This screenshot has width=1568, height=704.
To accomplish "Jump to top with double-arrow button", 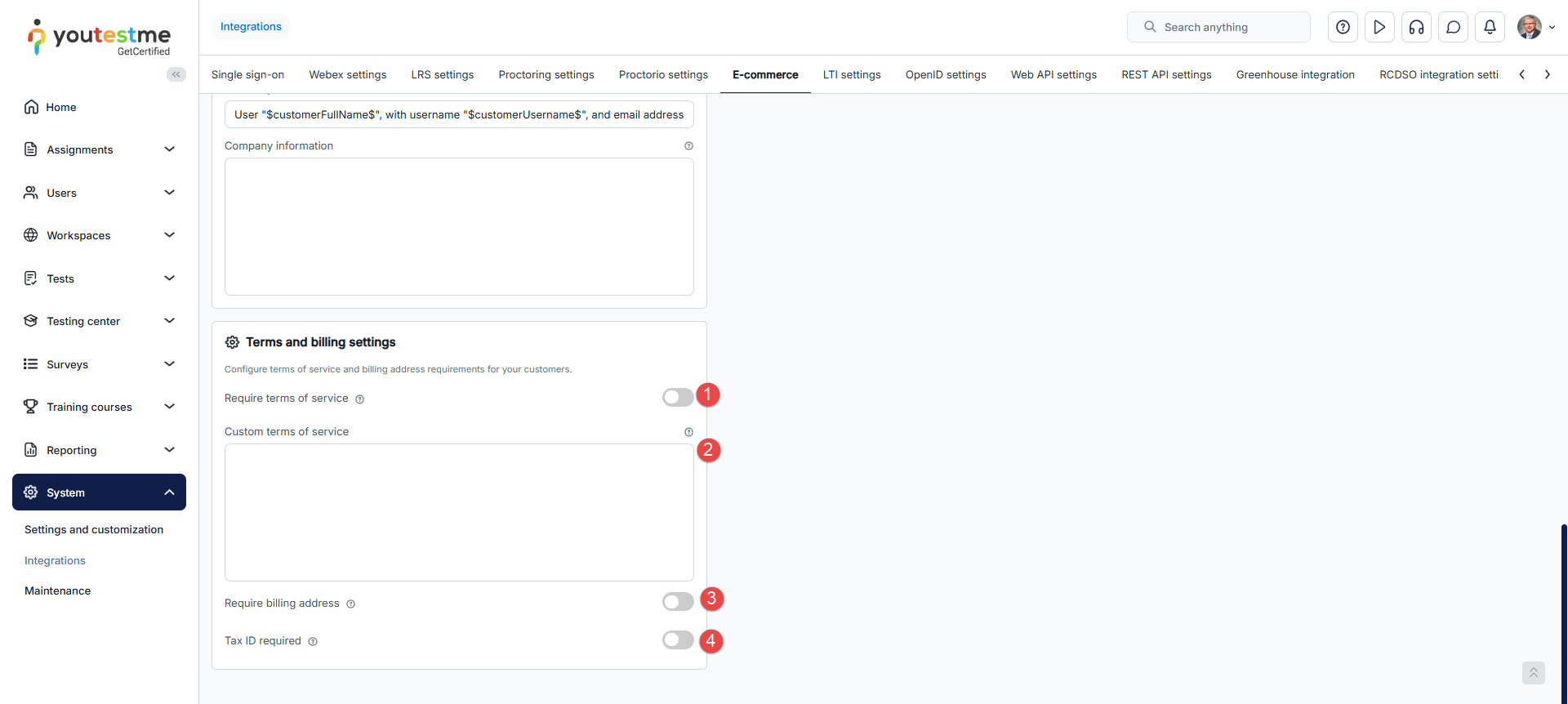I will click(x=1534, y=673).
